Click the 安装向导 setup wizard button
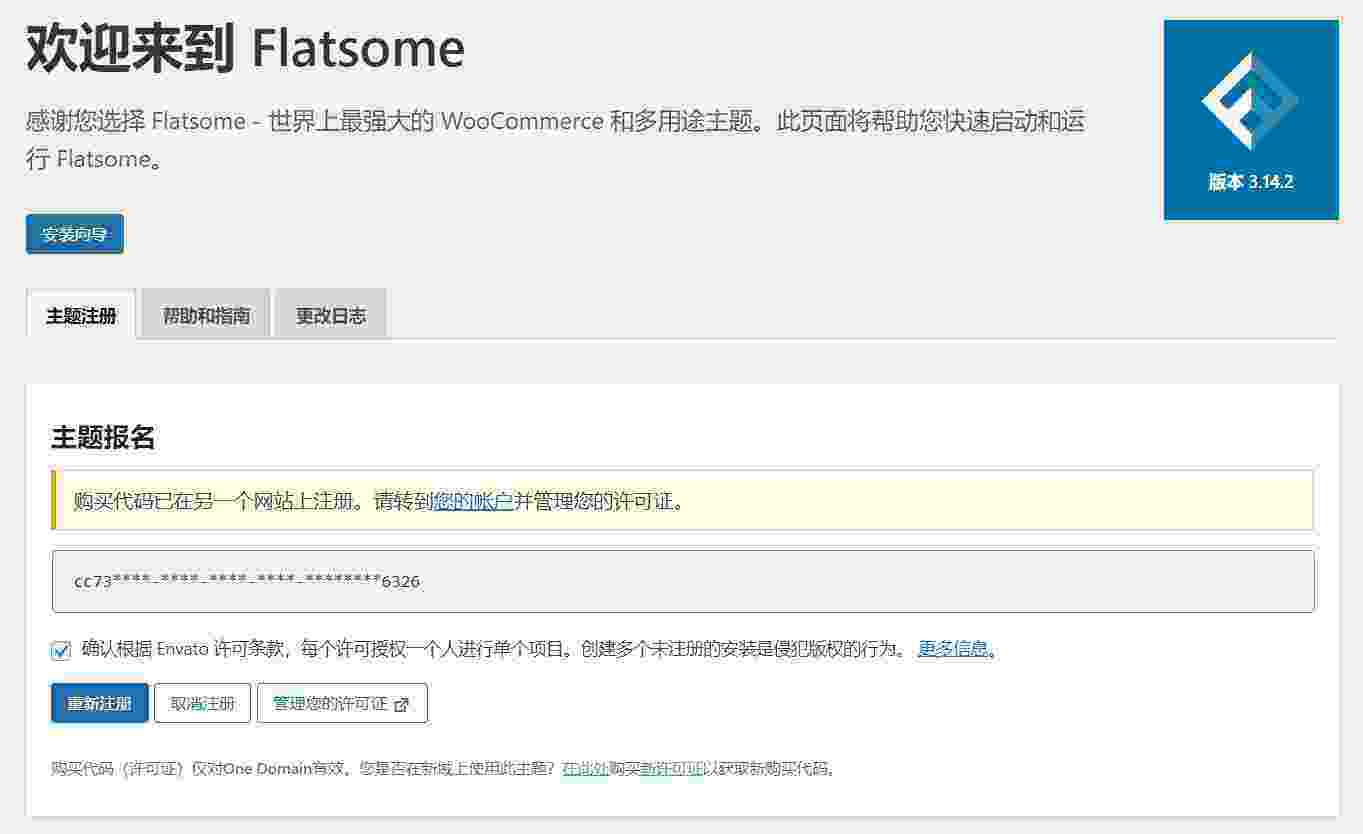Viewport: 1363px width, 834px height. pos(75,234)
